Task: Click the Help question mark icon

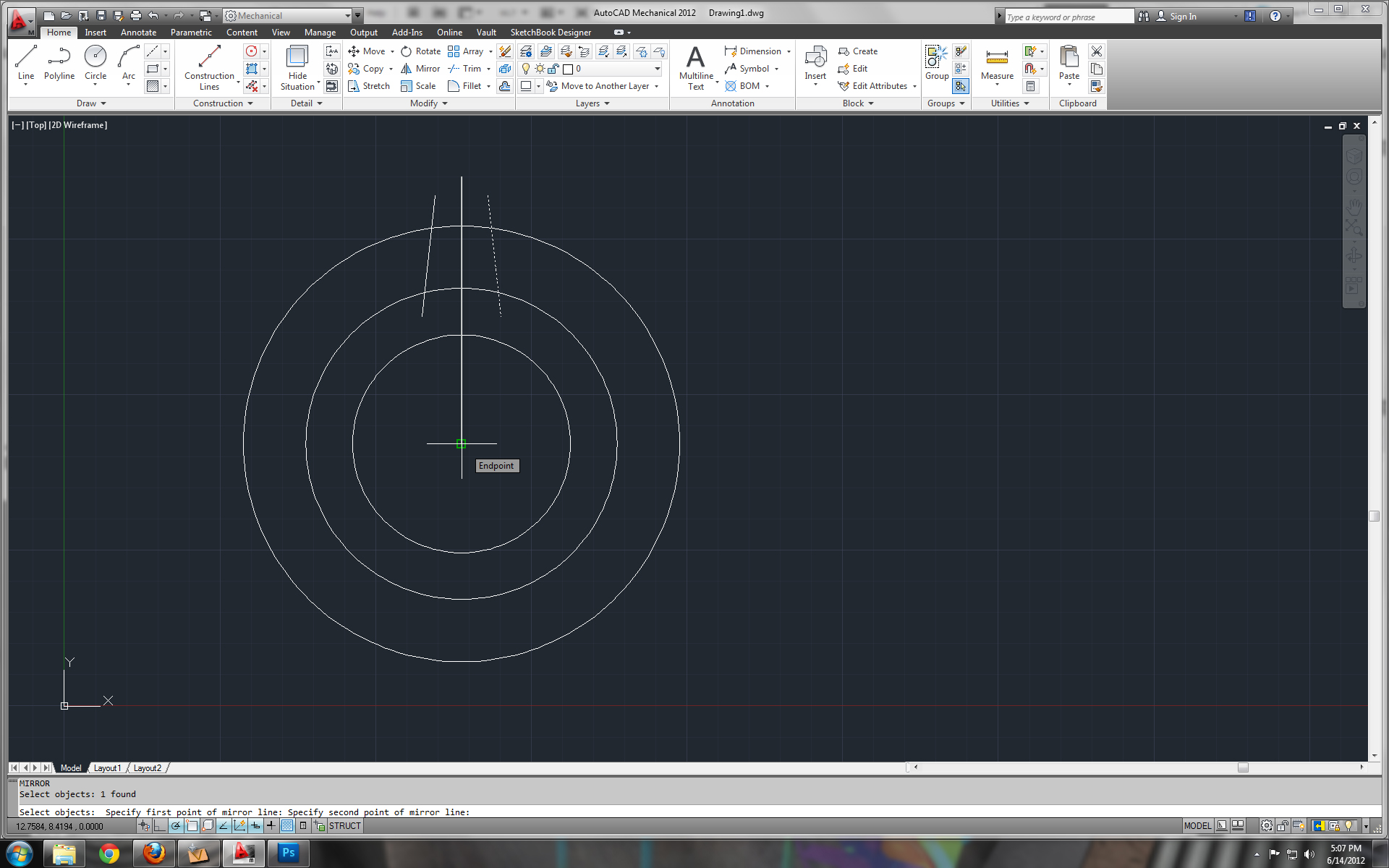Action: pyautogui.click(x=1275, y=16)
